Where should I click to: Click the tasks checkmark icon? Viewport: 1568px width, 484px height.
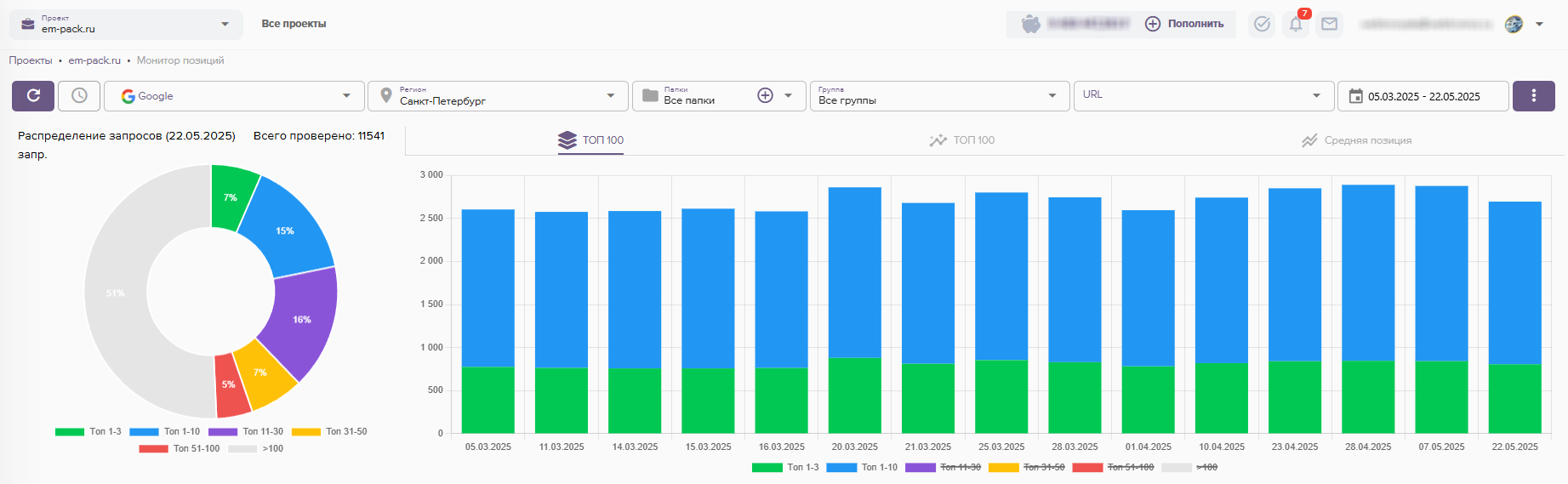pyautogui.click(x=1262, y=24)
